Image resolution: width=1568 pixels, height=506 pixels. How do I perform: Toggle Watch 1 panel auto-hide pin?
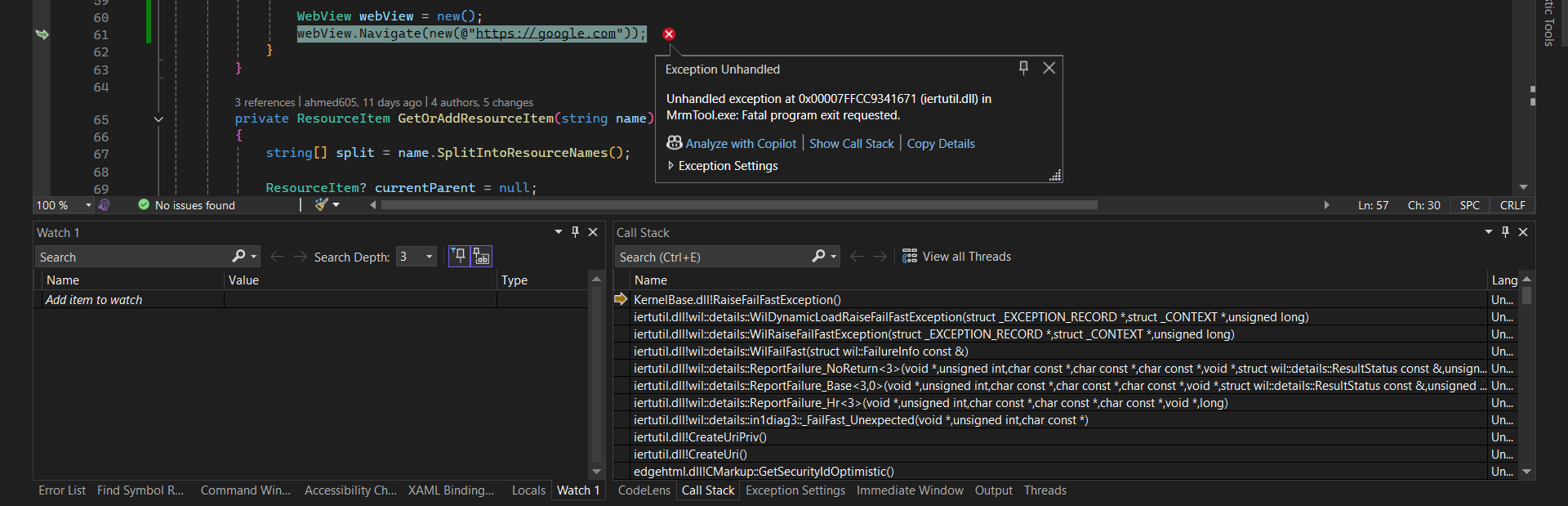point(575,232)
